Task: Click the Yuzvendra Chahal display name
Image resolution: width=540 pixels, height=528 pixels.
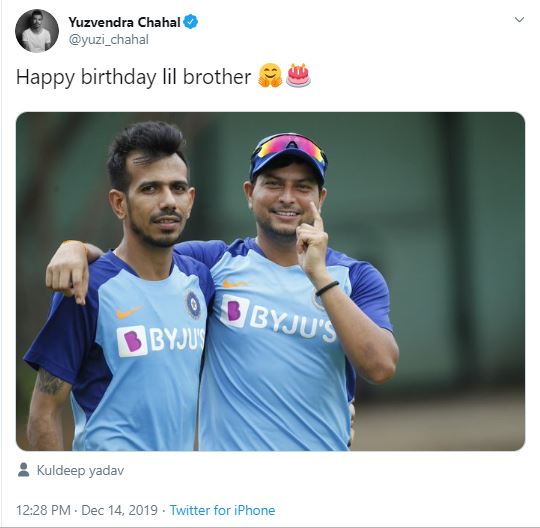Action: pos(124,22)
